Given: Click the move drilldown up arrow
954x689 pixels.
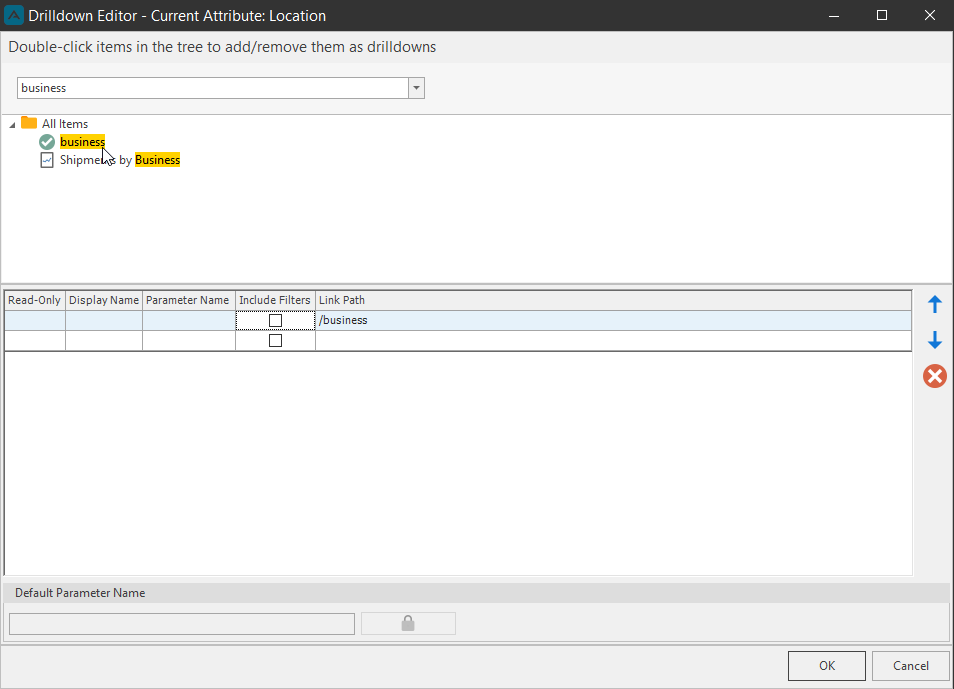Looking at the screenshot, I should tap(935, 304).
